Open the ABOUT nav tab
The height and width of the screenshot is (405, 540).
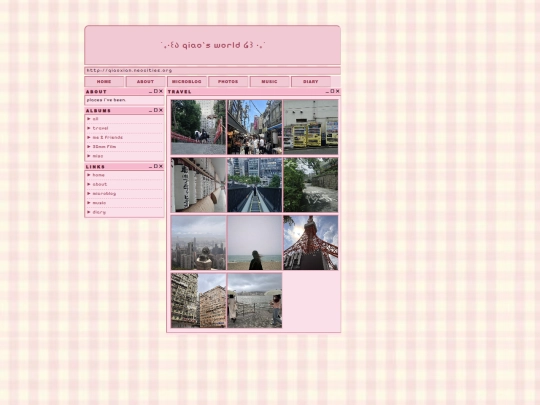[x=145, y=82]
